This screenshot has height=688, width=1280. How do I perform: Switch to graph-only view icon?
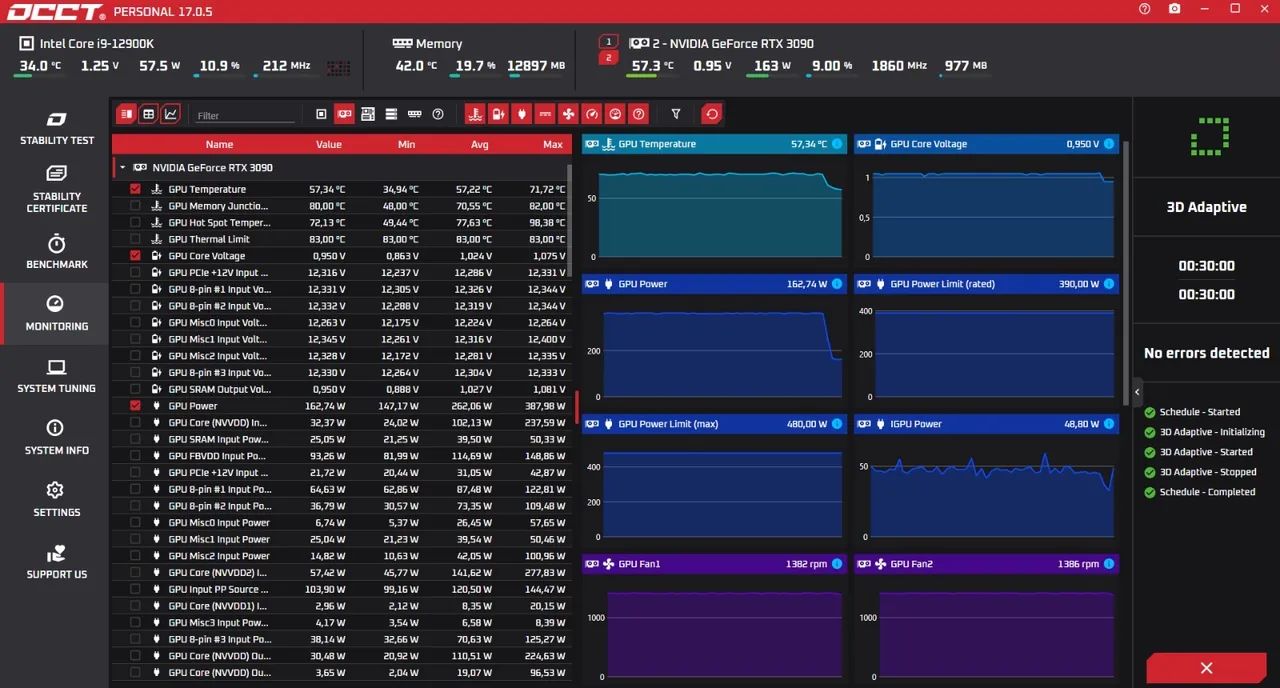[x=171, y=114]
